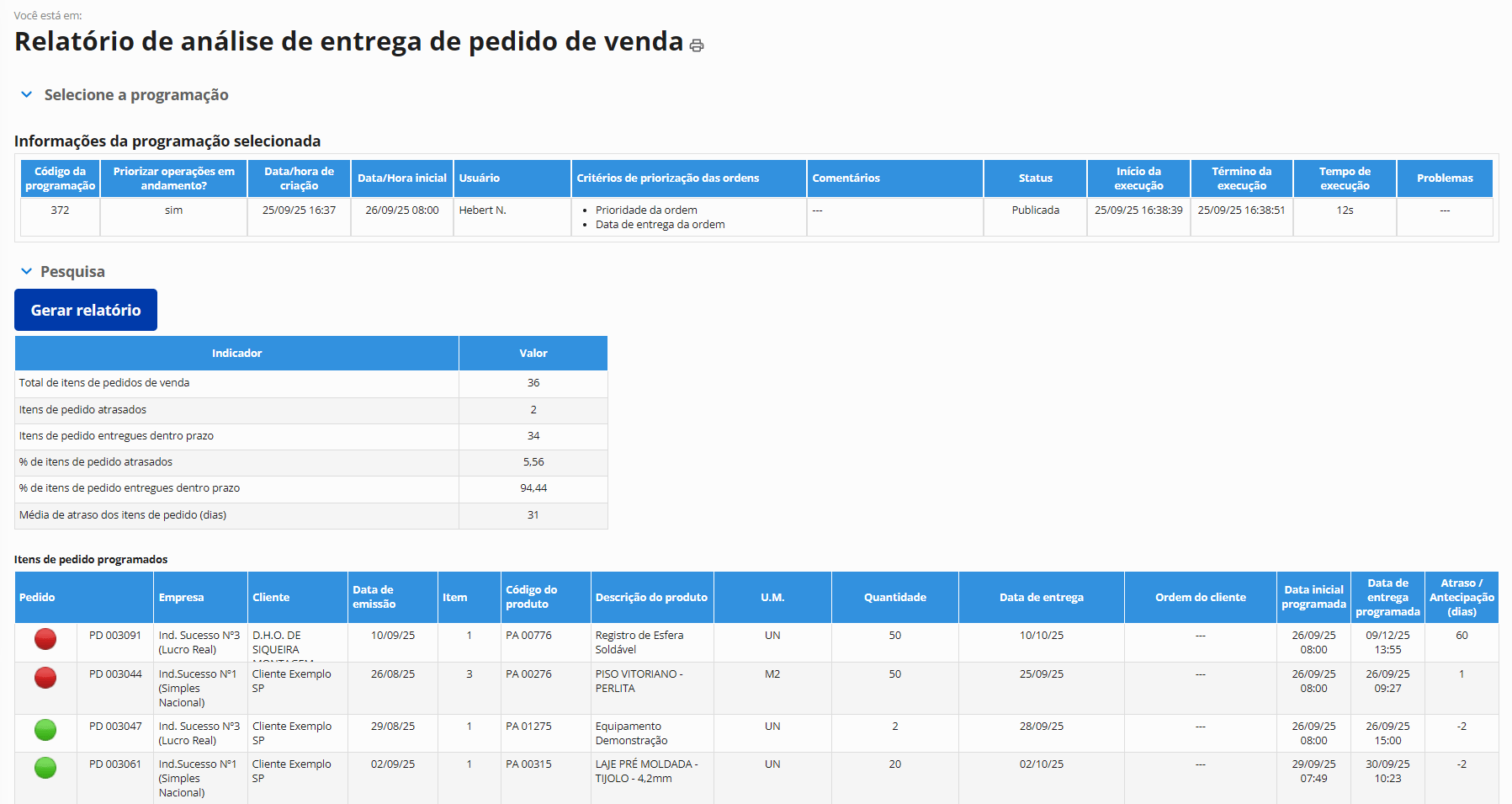Click the printer icon beside the report title

click(697, 45)
